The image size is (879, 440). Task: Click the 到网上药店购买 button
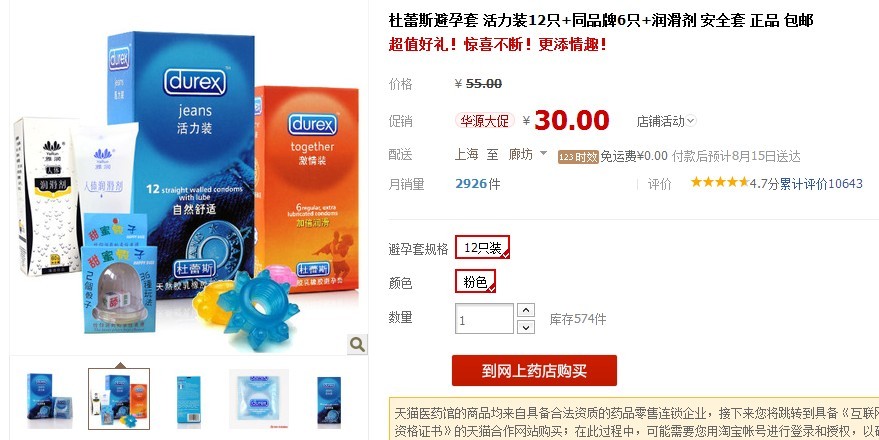click(534, 370)
